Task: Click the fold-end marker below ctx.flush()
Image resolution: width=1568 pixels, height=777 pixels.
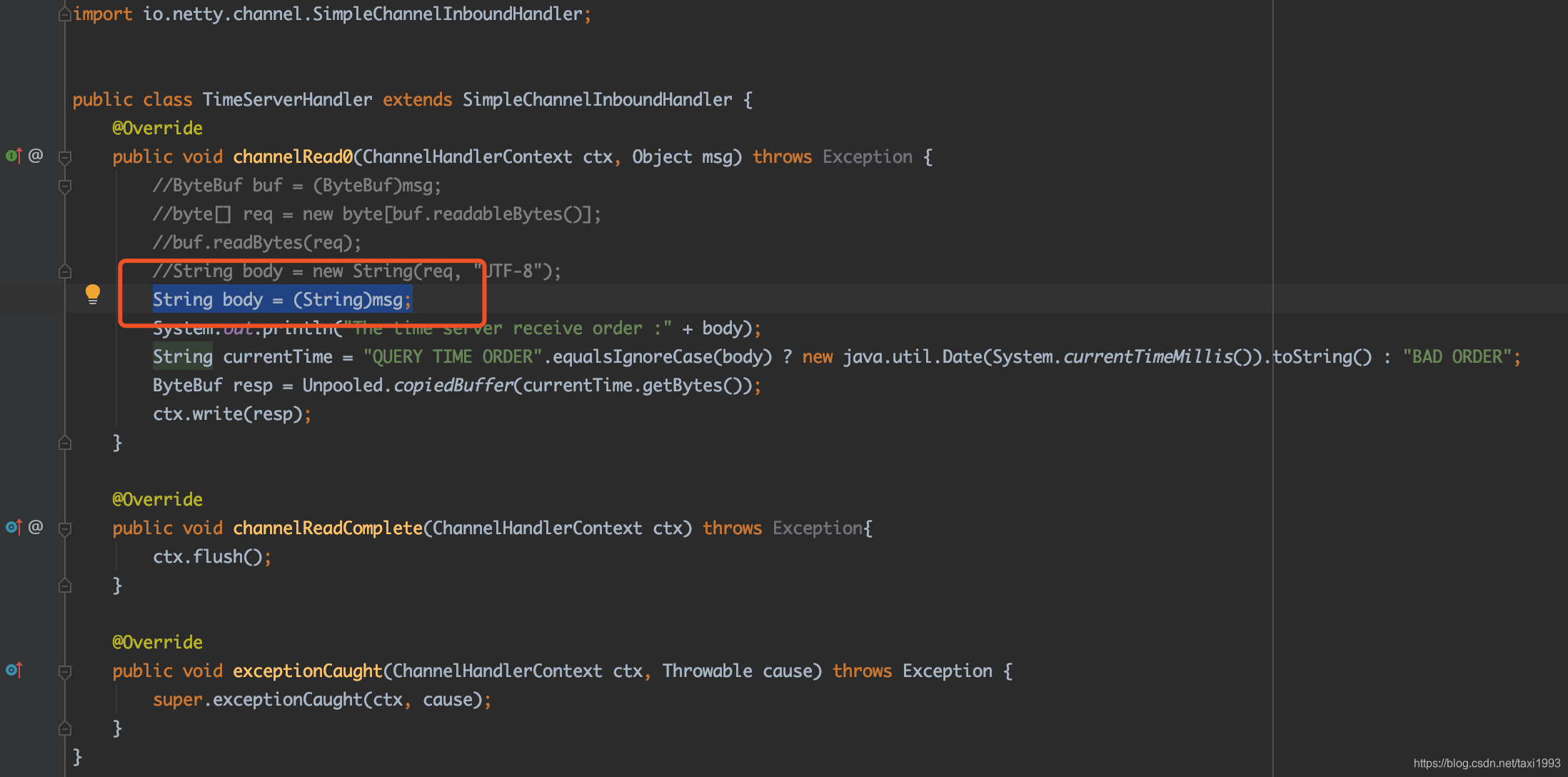Action: point(65,586)
